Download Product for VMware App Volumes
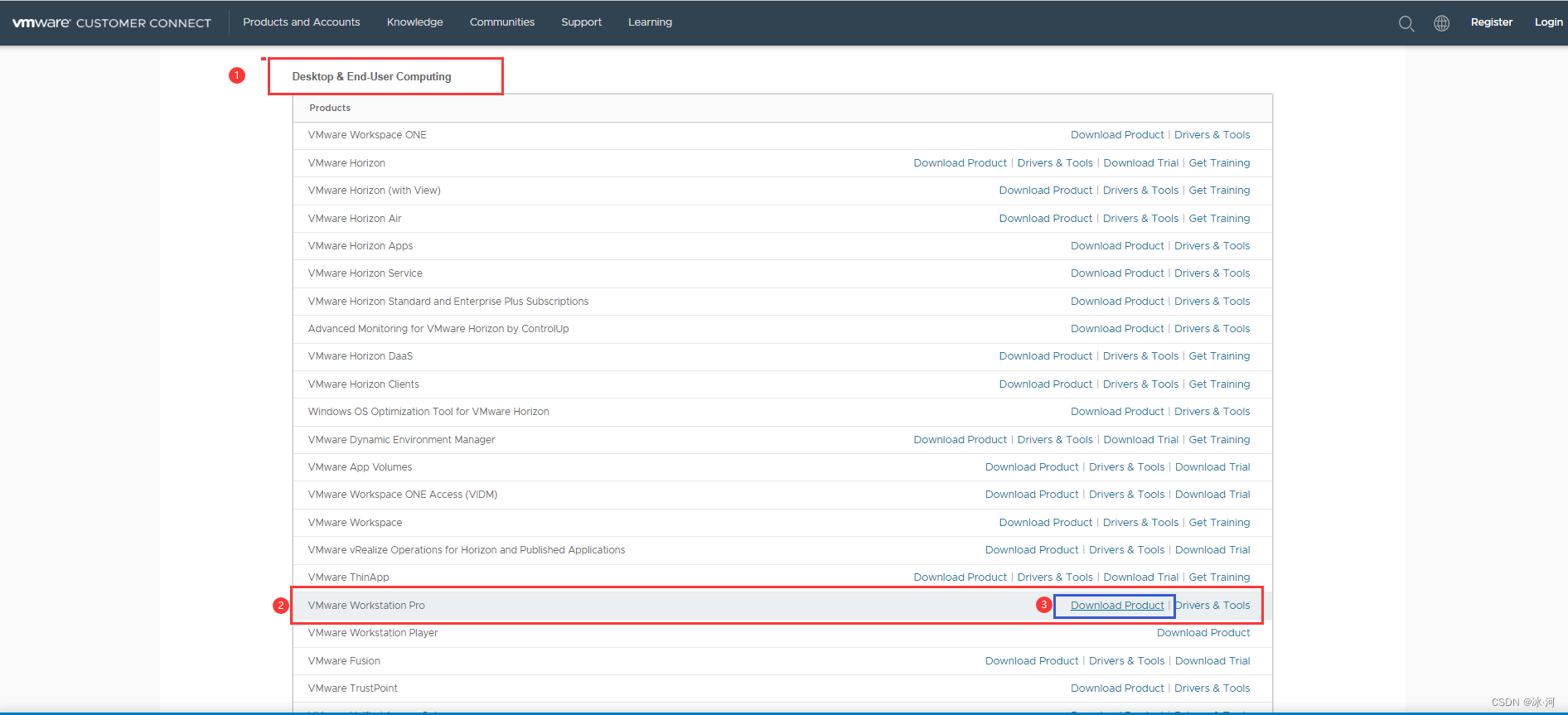 click(1032, 467)
